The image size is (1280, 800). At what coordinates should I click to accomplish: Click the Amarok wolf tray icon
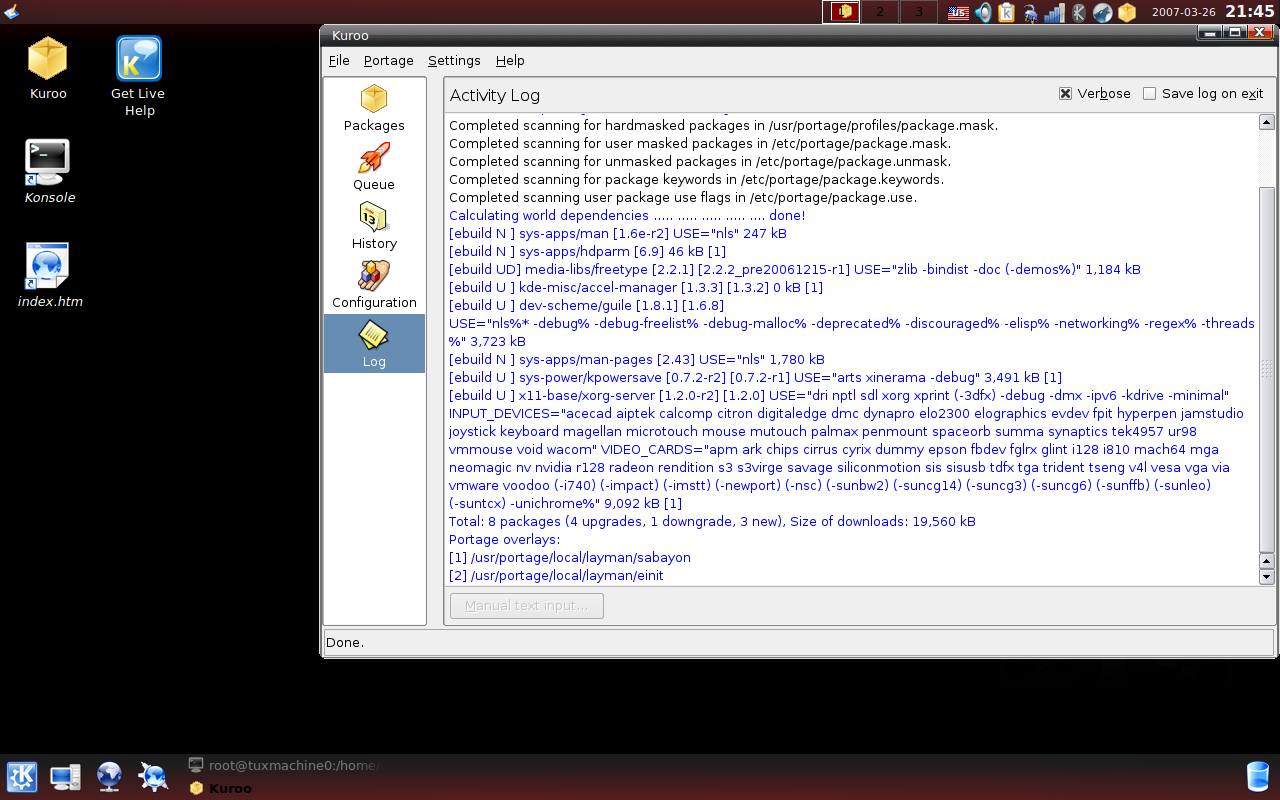(1102, 12)
